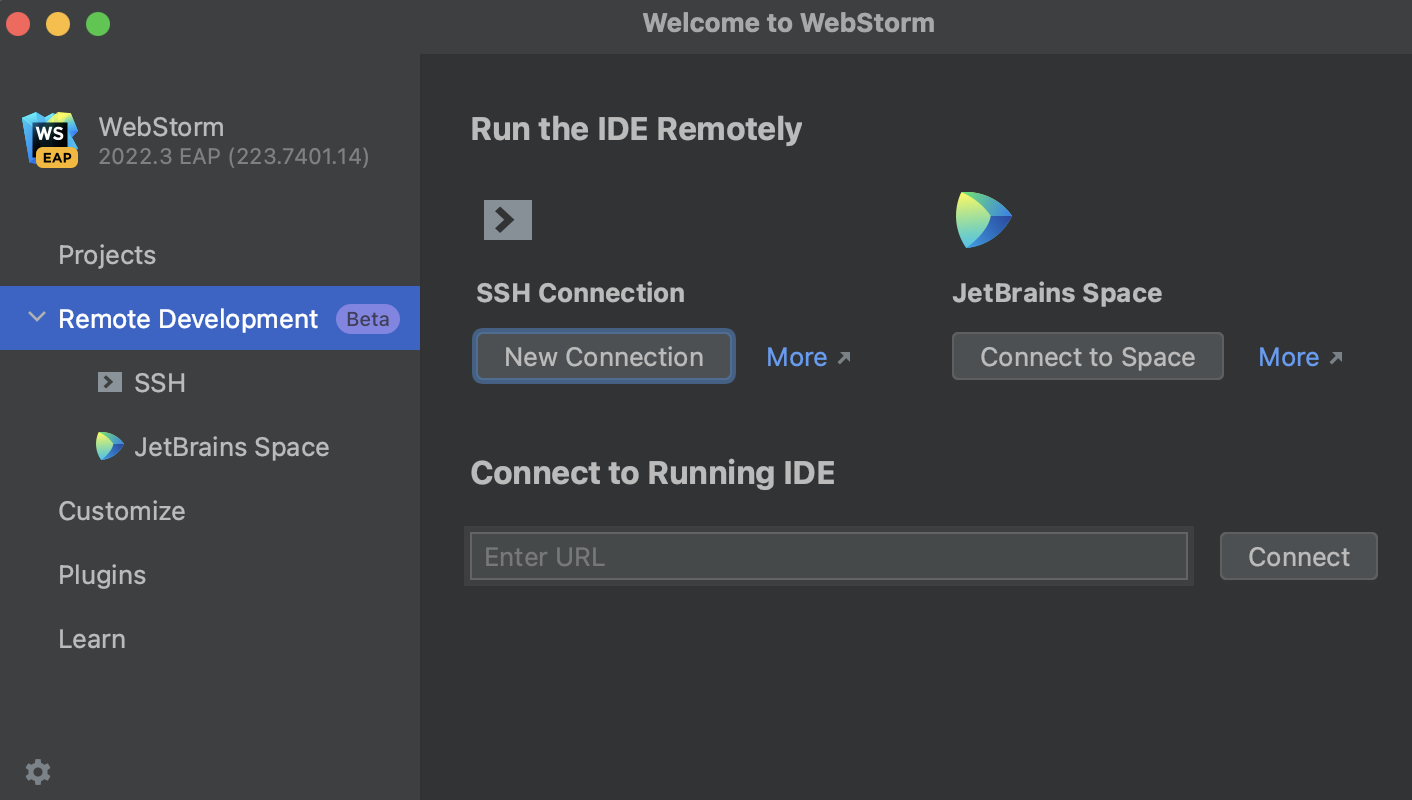
Task: Open the More link under SSH Connection
Action: (798, 356)
